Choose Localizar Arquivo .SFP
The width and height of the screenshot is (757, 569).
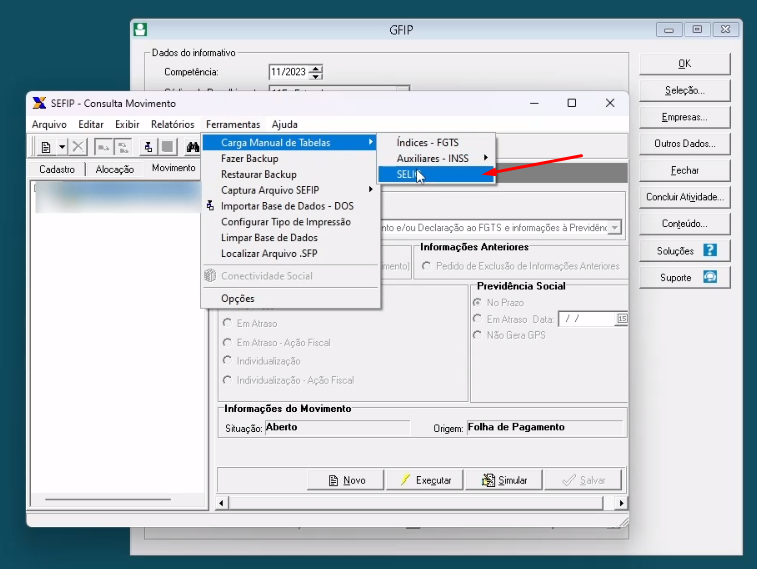click(290, 254)
